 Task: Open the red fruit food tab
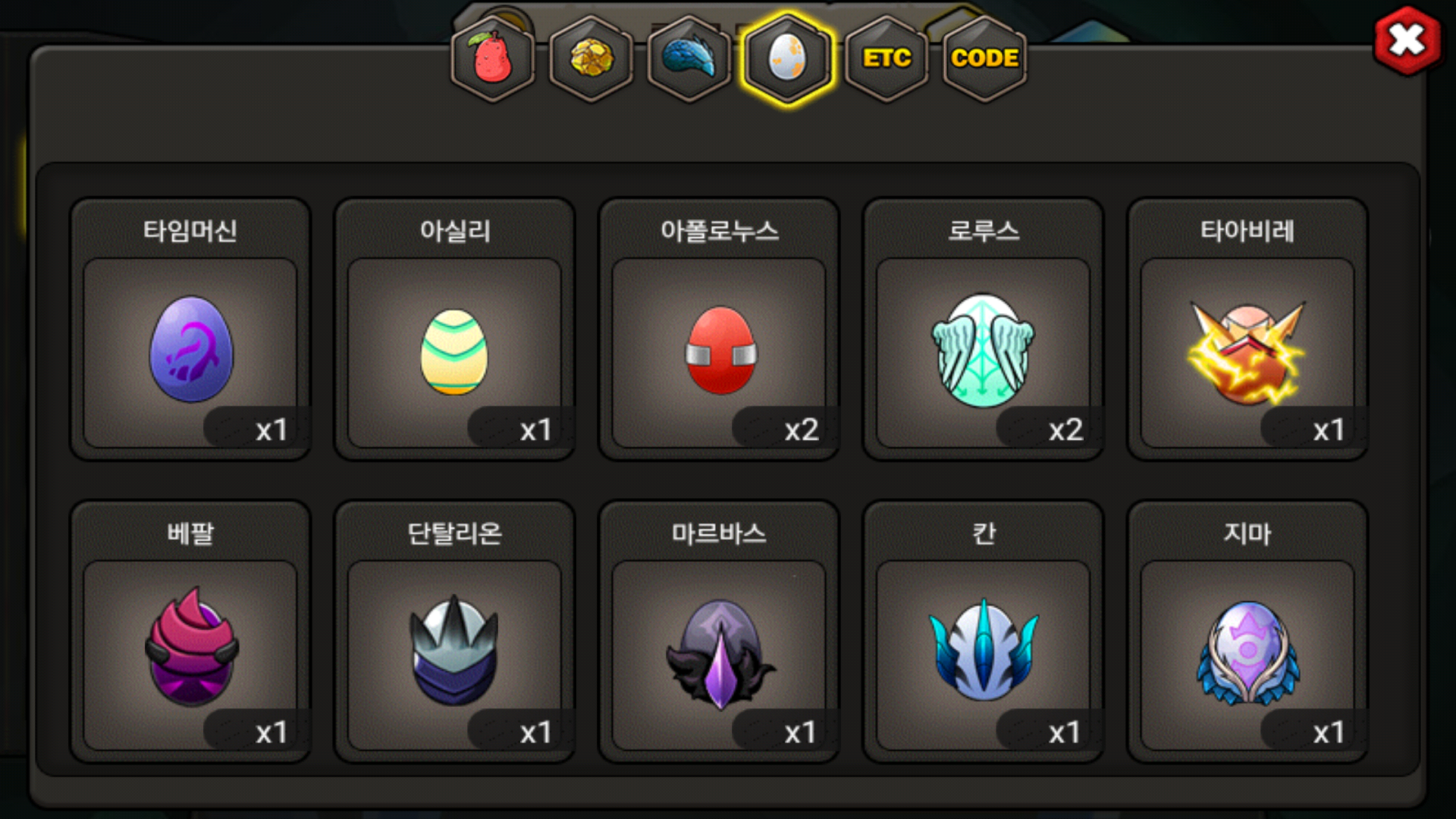[x=493, y=58]
